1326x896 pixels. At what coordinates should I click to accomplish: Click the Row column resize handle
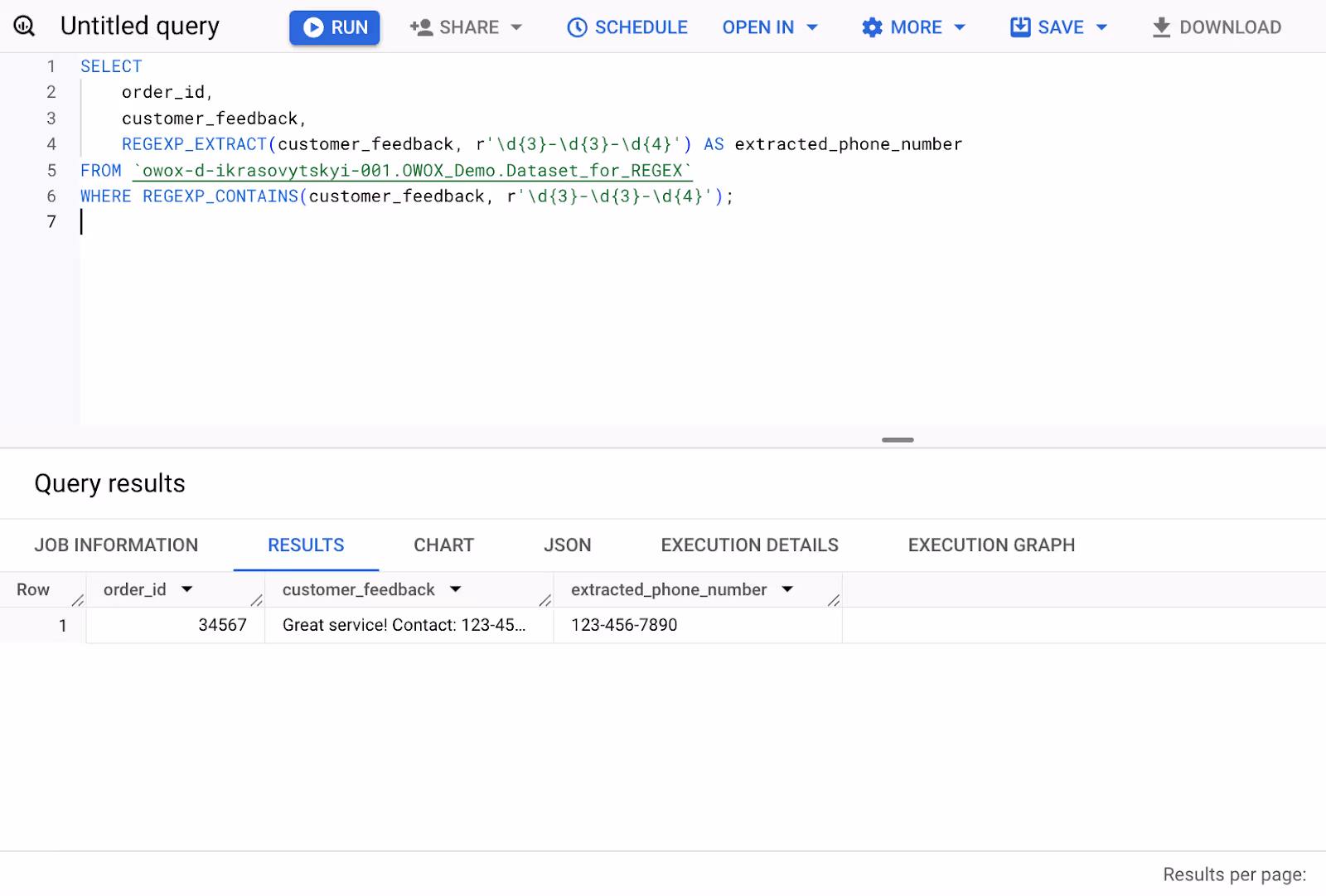point(78,600)
